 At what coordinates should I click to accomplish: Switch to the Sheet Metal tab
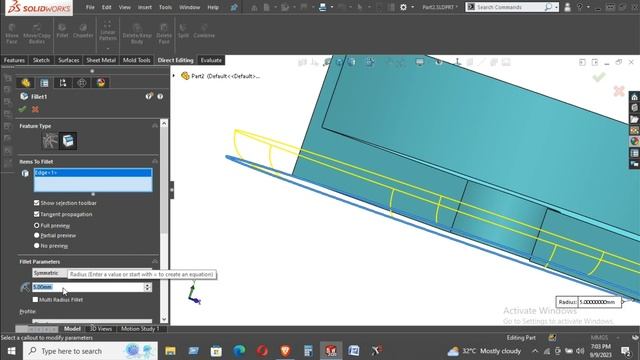pos(101,60)
